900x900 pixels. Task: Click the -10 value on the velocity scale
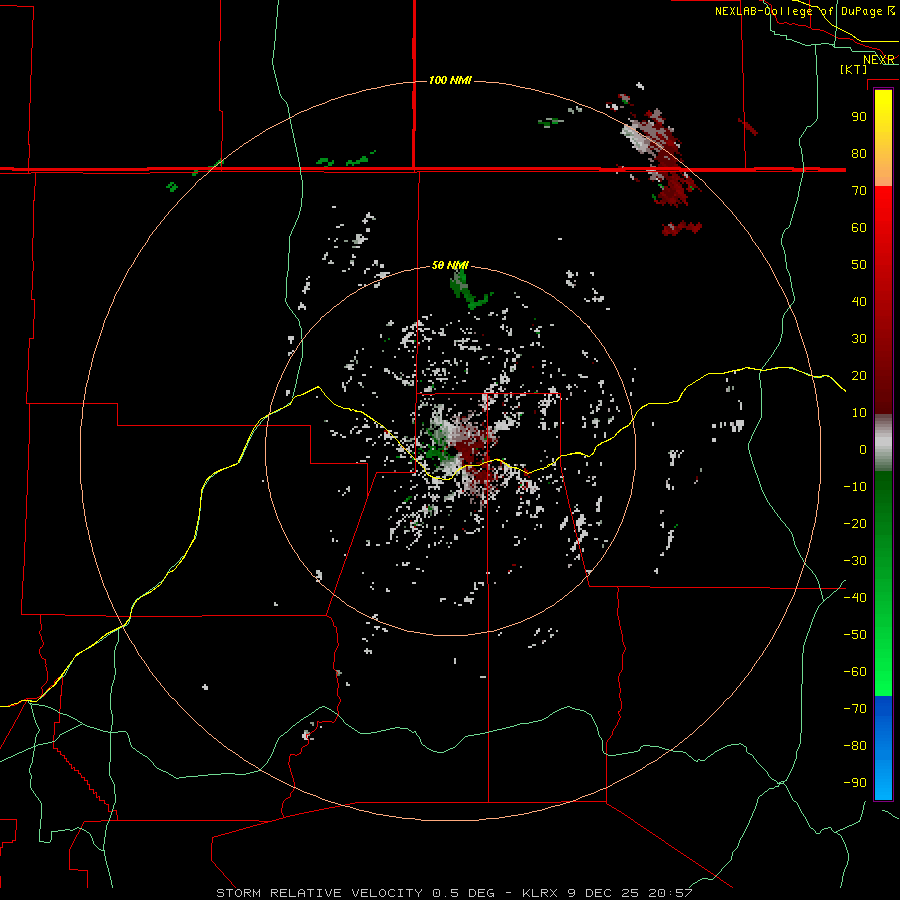pos(855,487)
